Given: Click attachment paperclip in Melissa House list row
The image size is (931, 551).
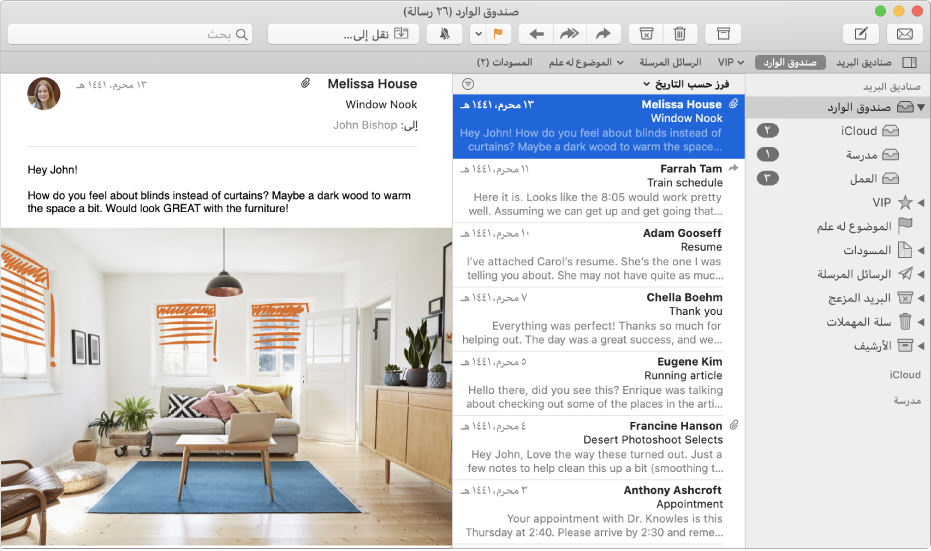Looking at the screenshot, I should (734, 104).
